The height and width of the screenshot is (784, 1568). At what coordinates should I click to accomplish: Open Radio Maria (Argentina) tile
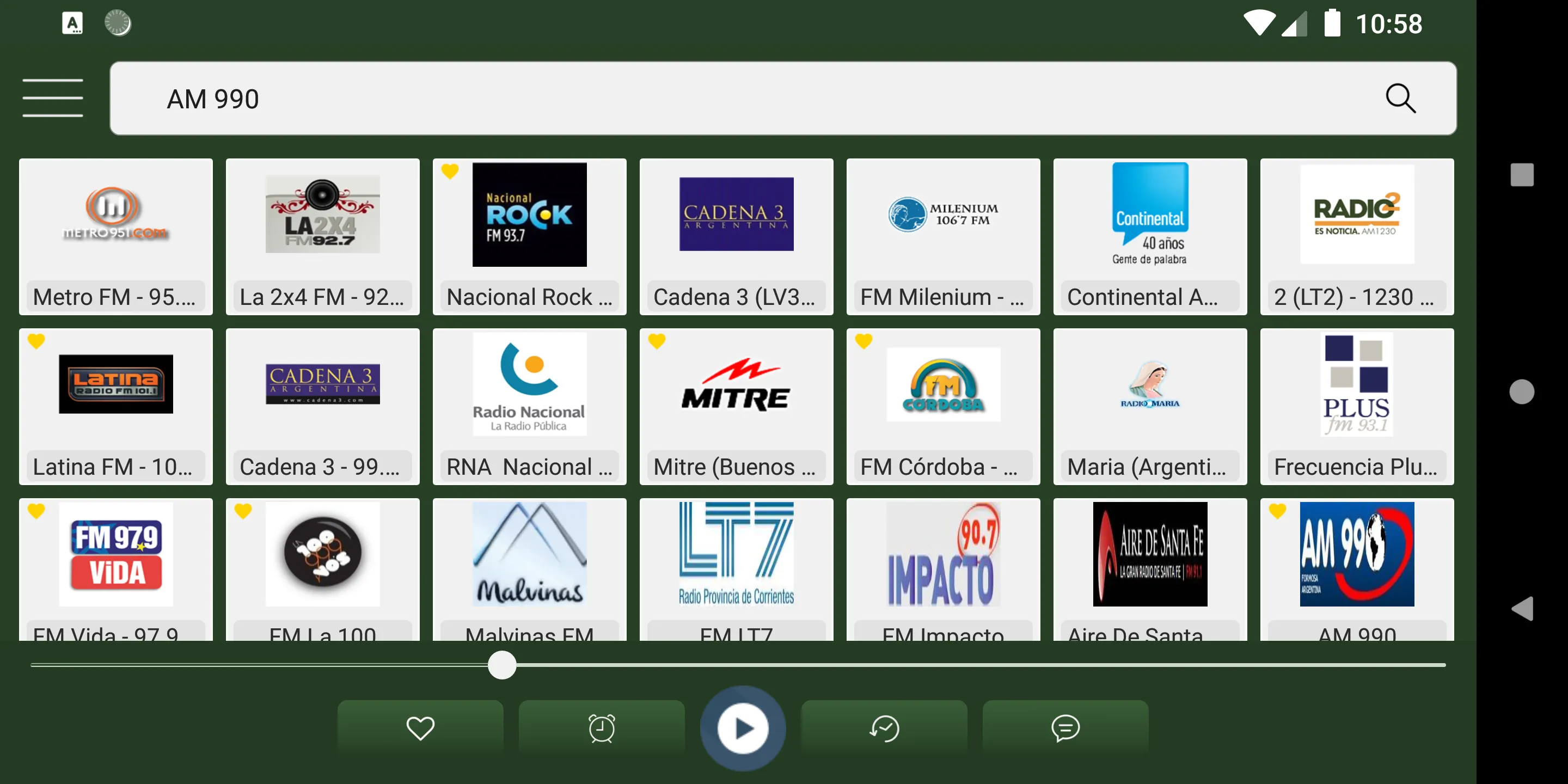1150,407
